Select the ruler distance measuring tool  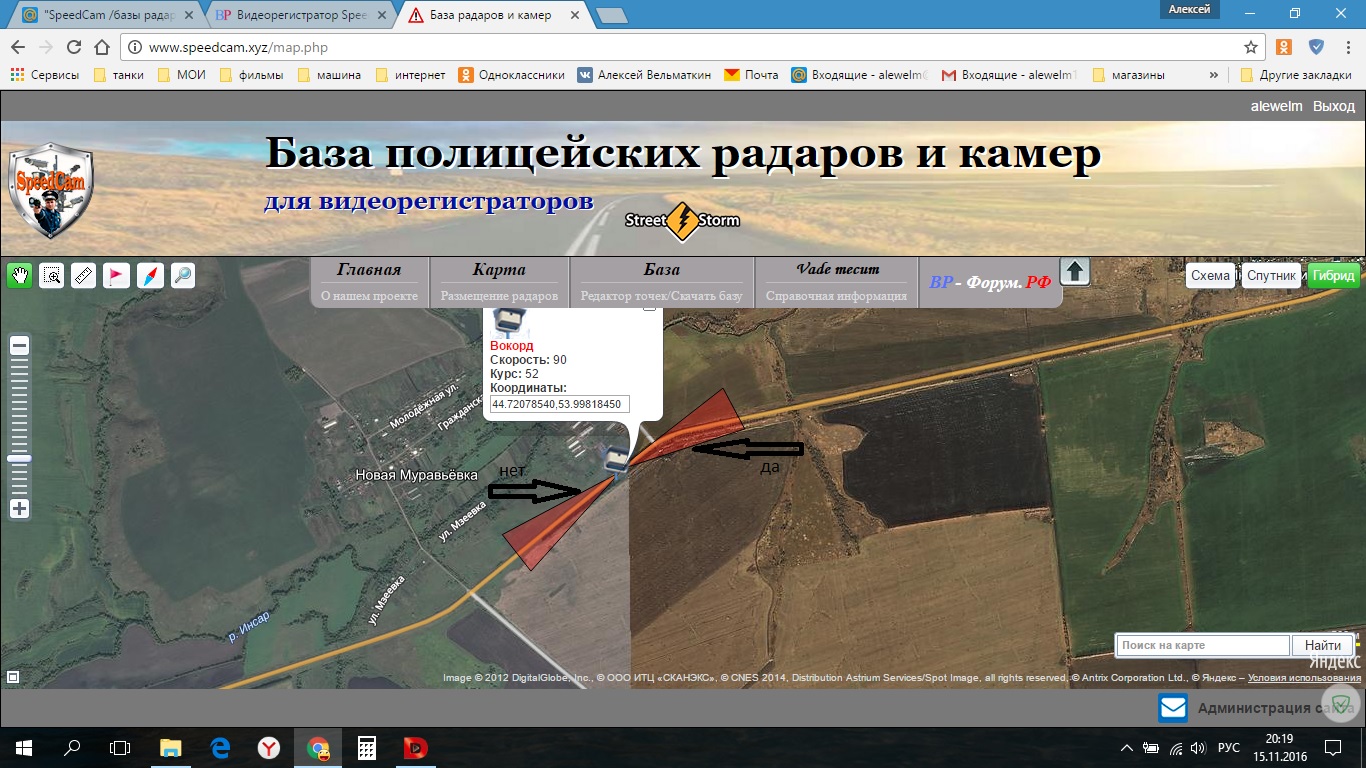(x=84, y=276)
